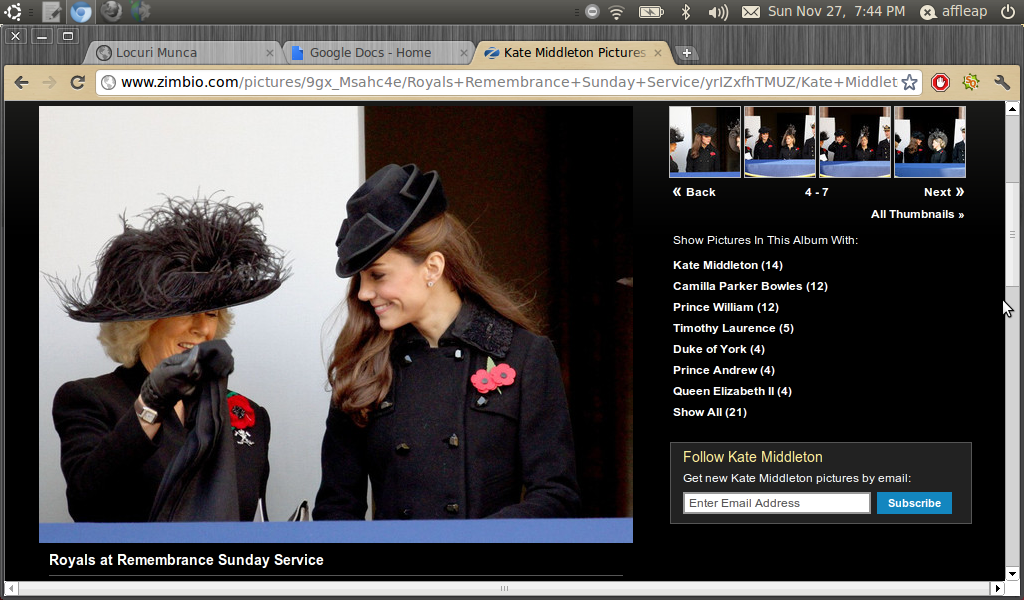This screenshot has width=1024, height=600.
Task: Open the third album thumbnail
Action: pyautogui.click(x=855, y=142)
